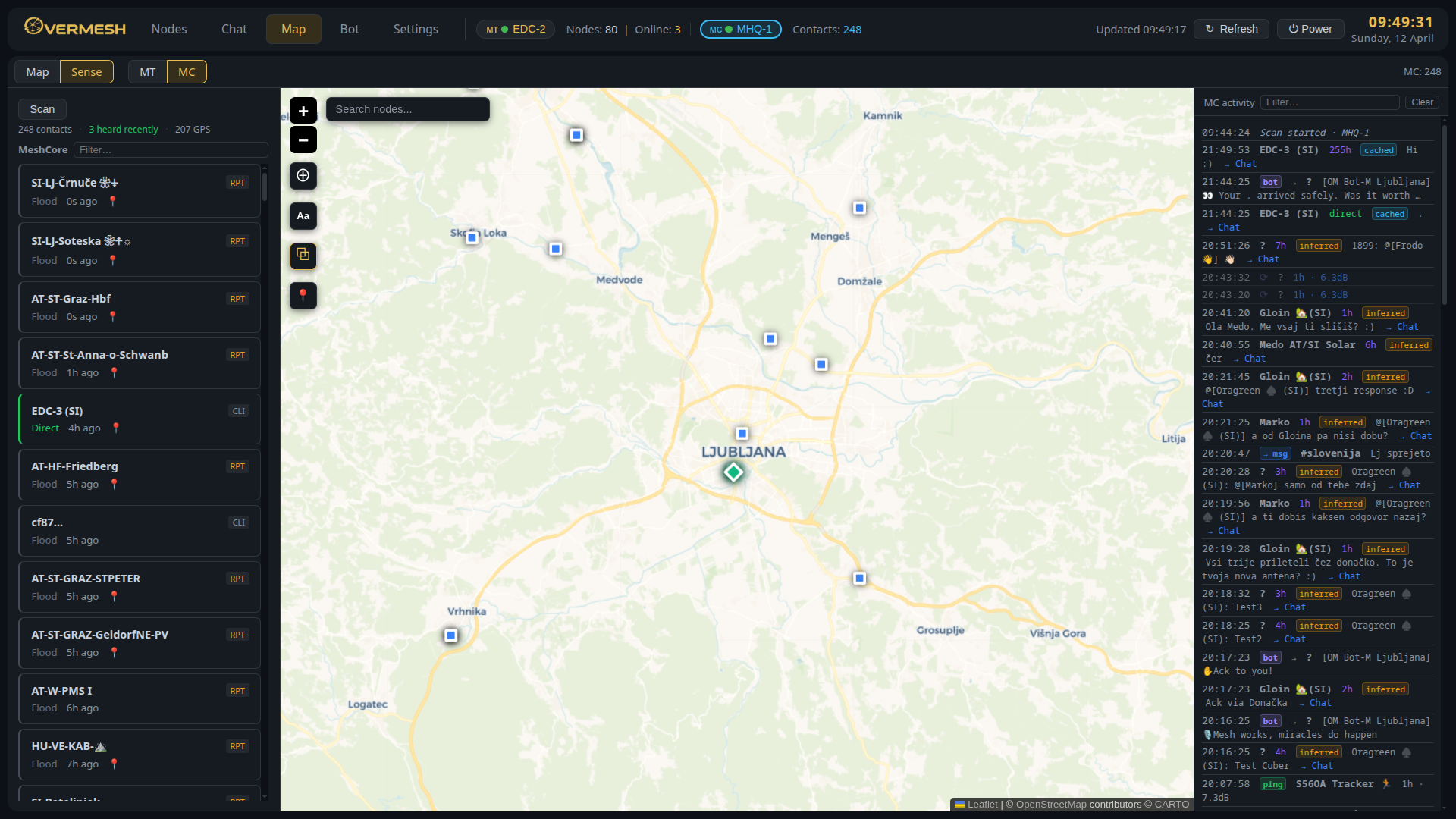This screenshot has height=819, width=1456.
Task: Click the Leaflet attribution link
Action: click(x=976, y=805)
